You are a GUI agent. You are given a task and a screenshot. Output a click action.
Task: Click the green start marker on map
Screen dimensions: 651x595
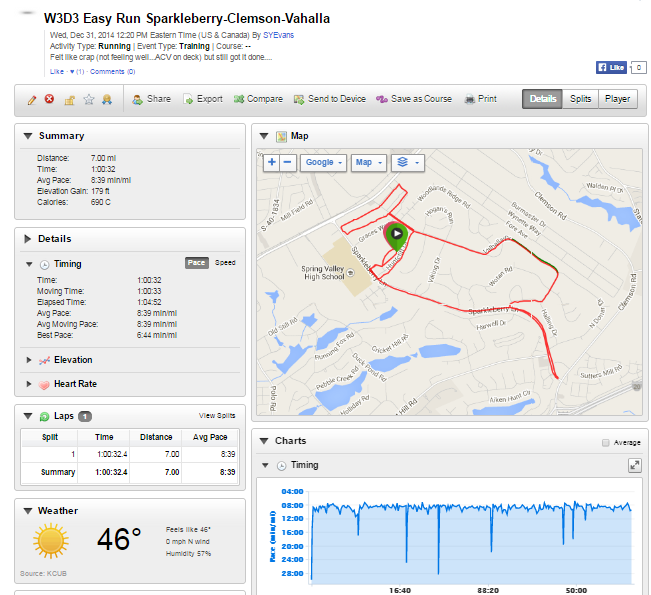[x=397, y=235]
